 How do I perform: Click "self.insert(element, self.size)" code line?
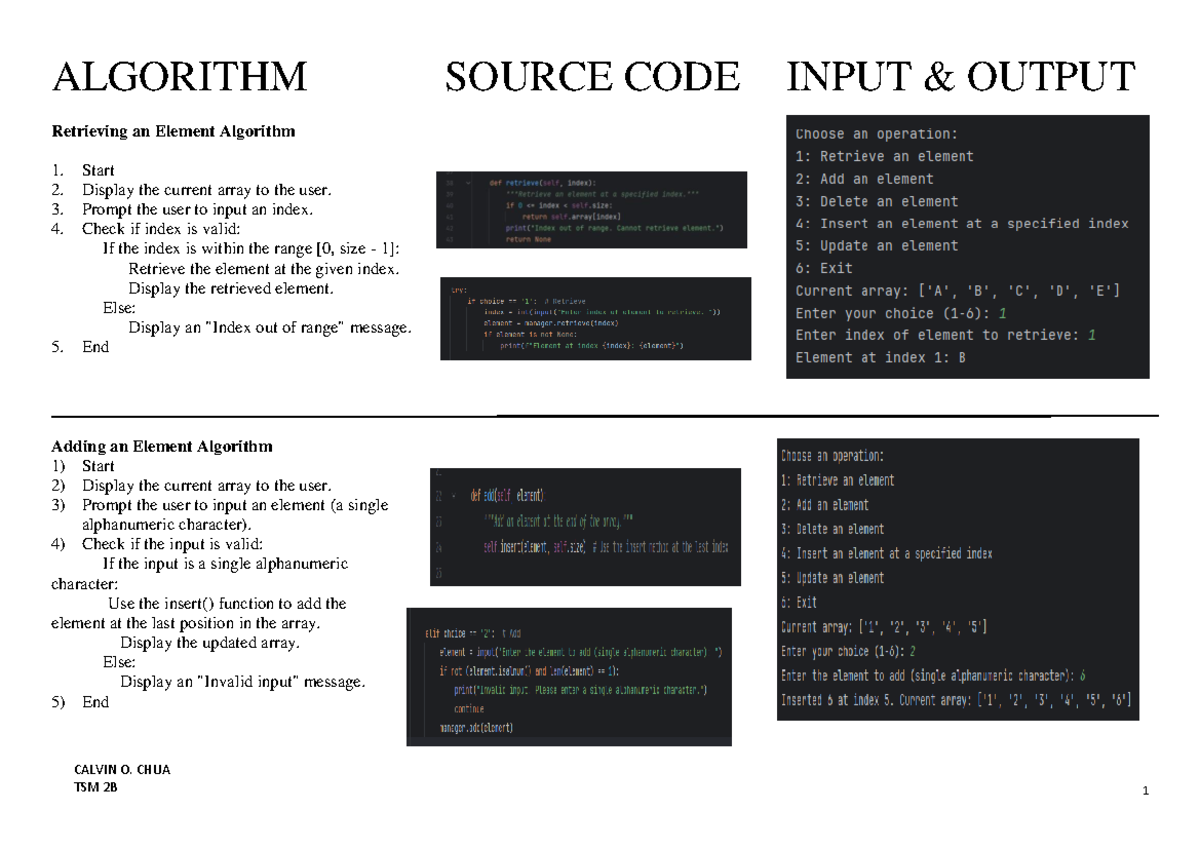point(534,547)
